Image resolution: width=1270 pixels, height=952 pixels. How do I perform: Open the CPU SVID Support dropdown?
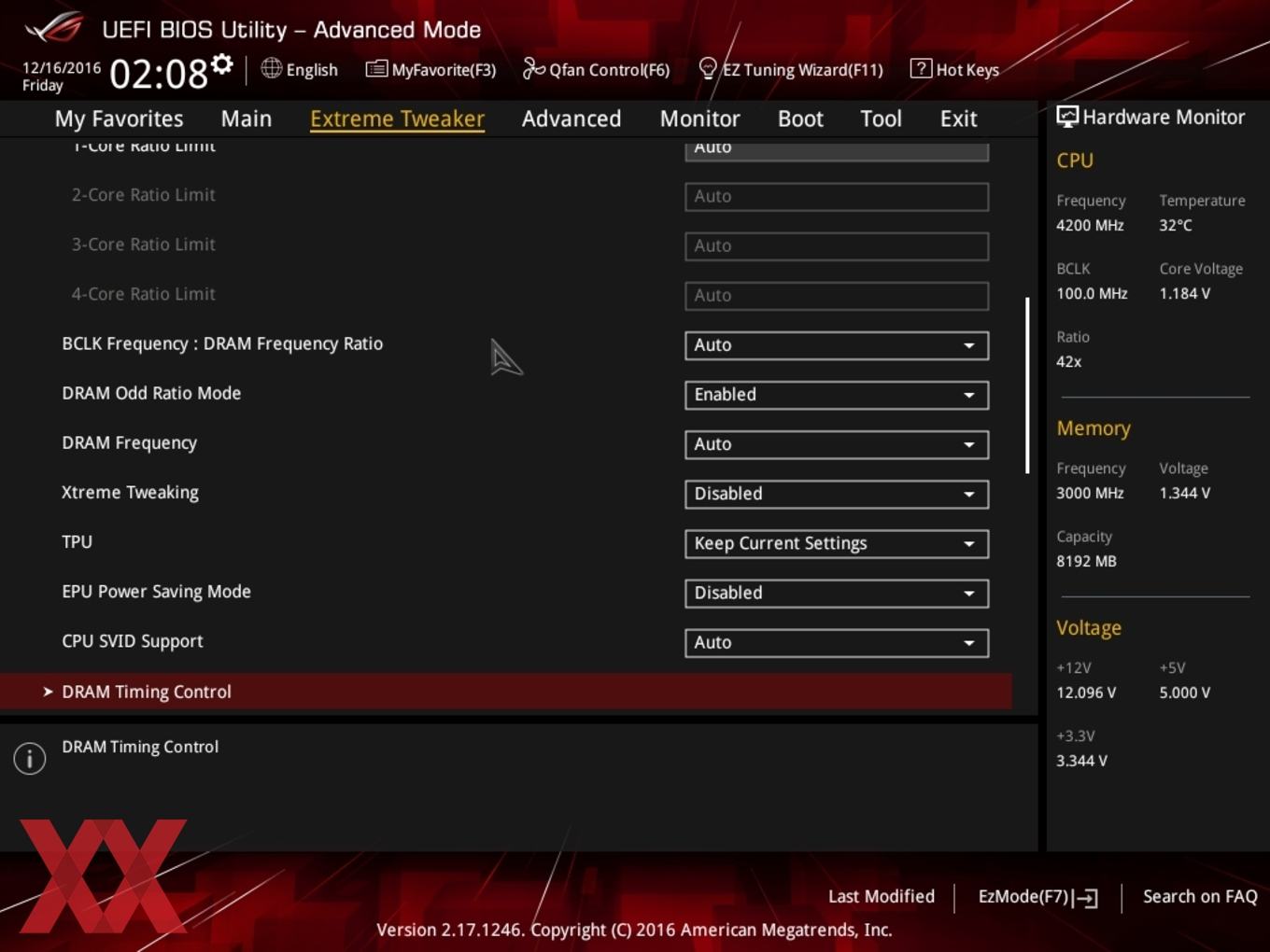[837, 642]
